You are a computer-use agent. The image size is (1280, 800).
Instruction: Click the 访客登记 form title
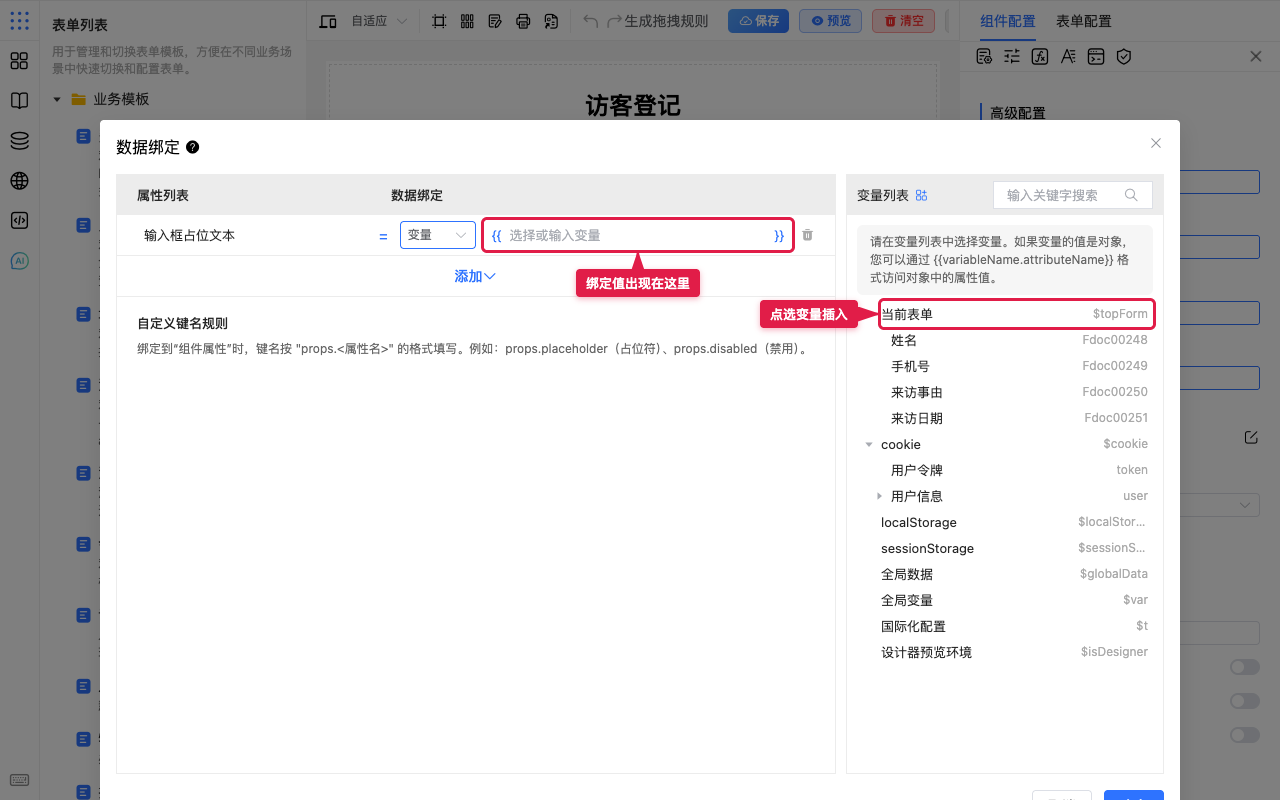click(633, 105)
